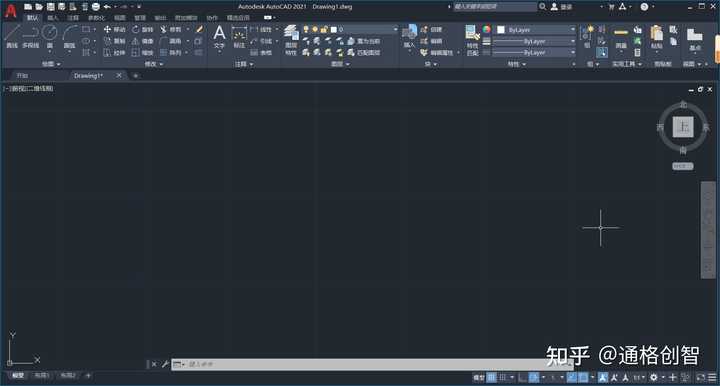
Task: Switch to the Start (开始) file tab
Action: pos(22,76)
